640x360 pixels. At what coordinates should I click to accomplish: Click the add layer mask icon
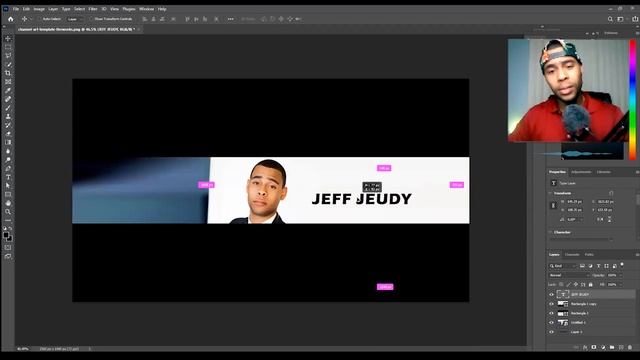click(x=594, y=347)
